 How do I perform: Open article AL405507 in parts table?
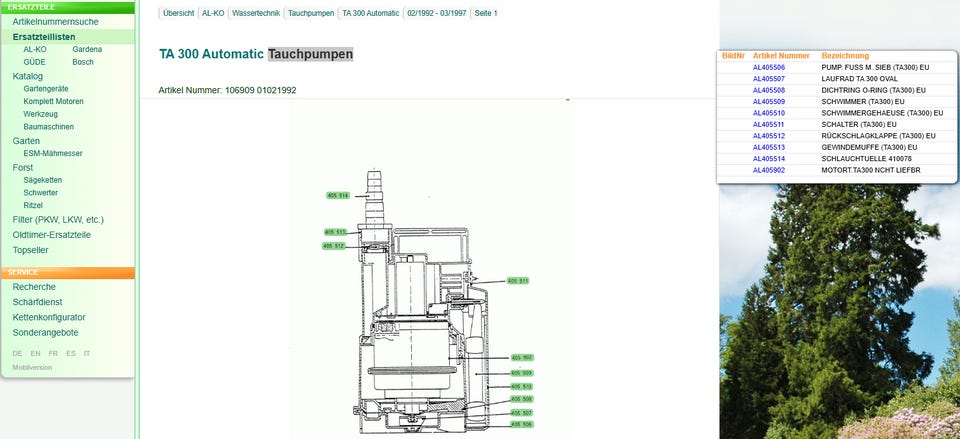tap(768, 79)
